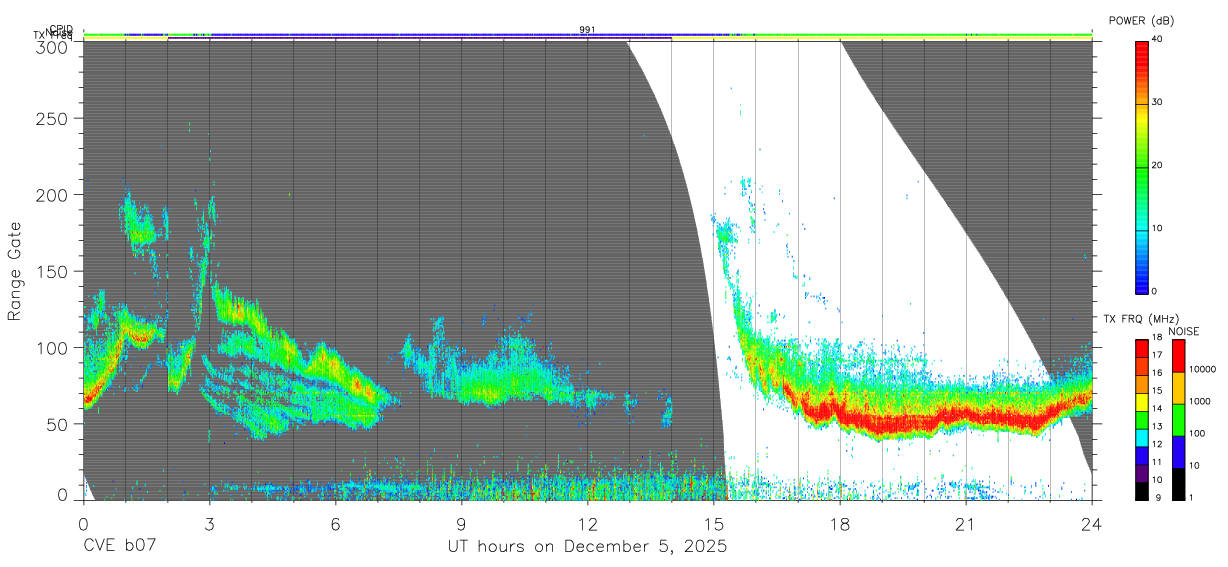Click the range gate 300 tick label
The image size is (1228, 567).
[52, 46]
